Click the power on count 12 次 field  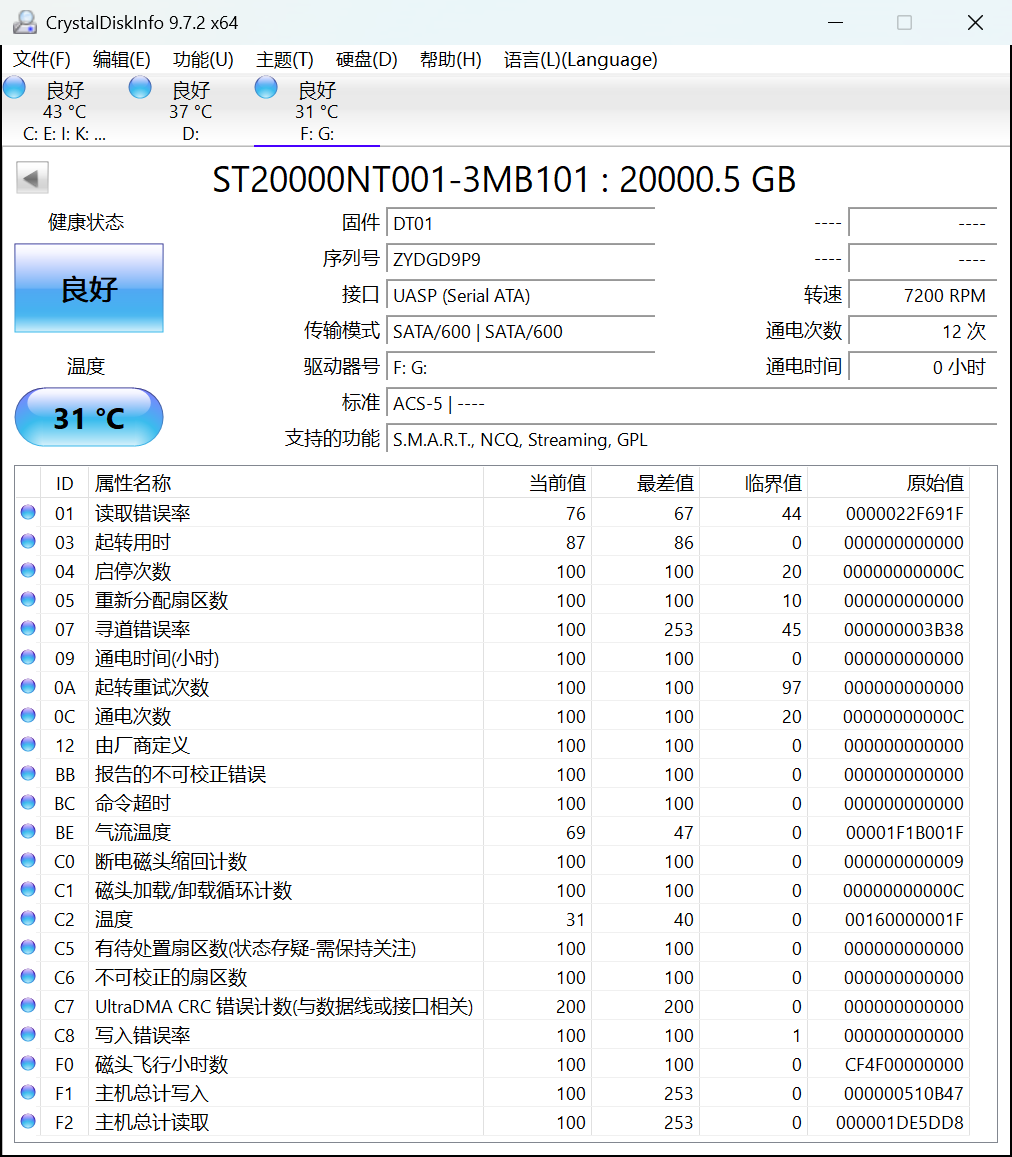(923, 331)
